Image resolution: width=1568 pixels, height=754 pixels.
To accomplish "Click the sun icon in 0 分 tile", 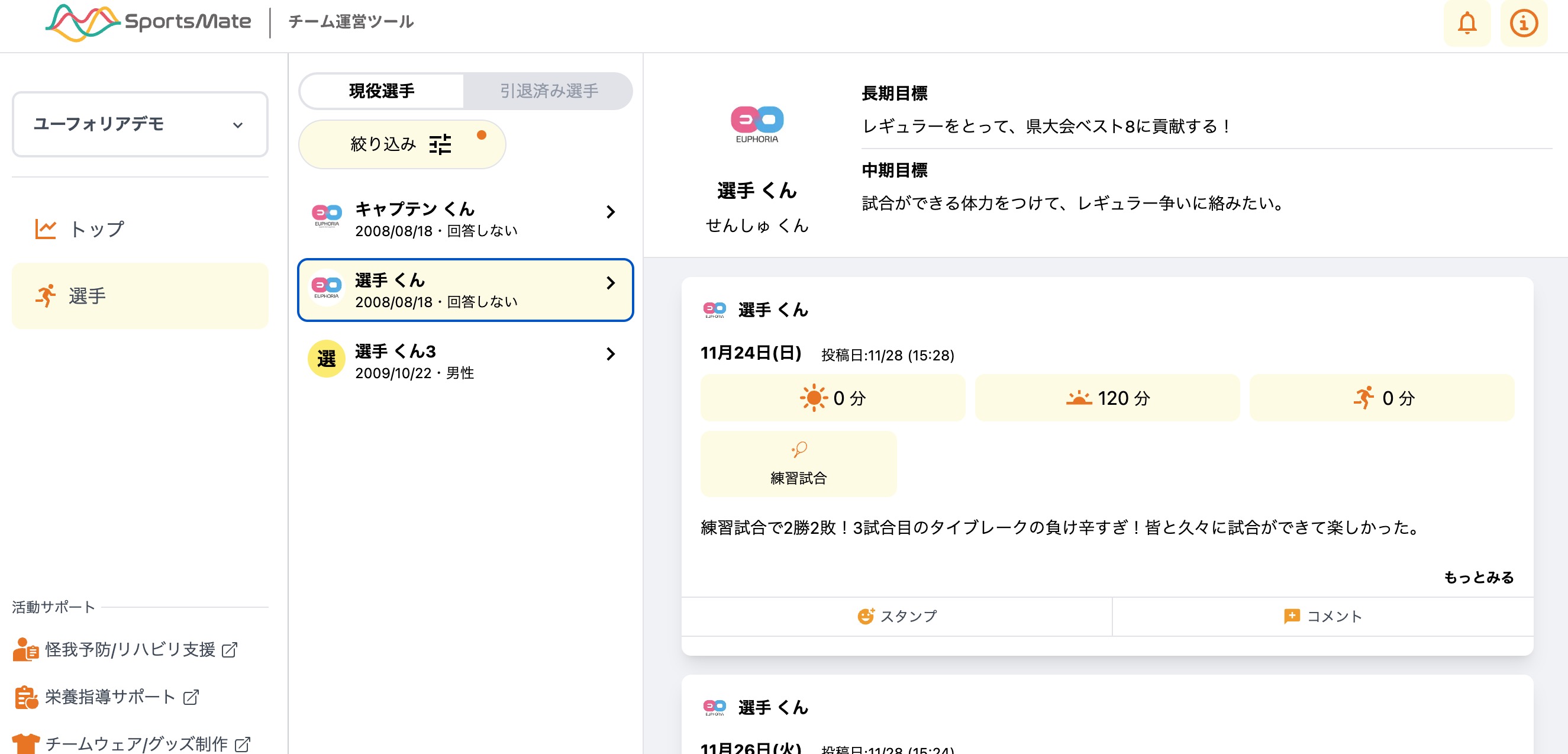I will (813, 398).
